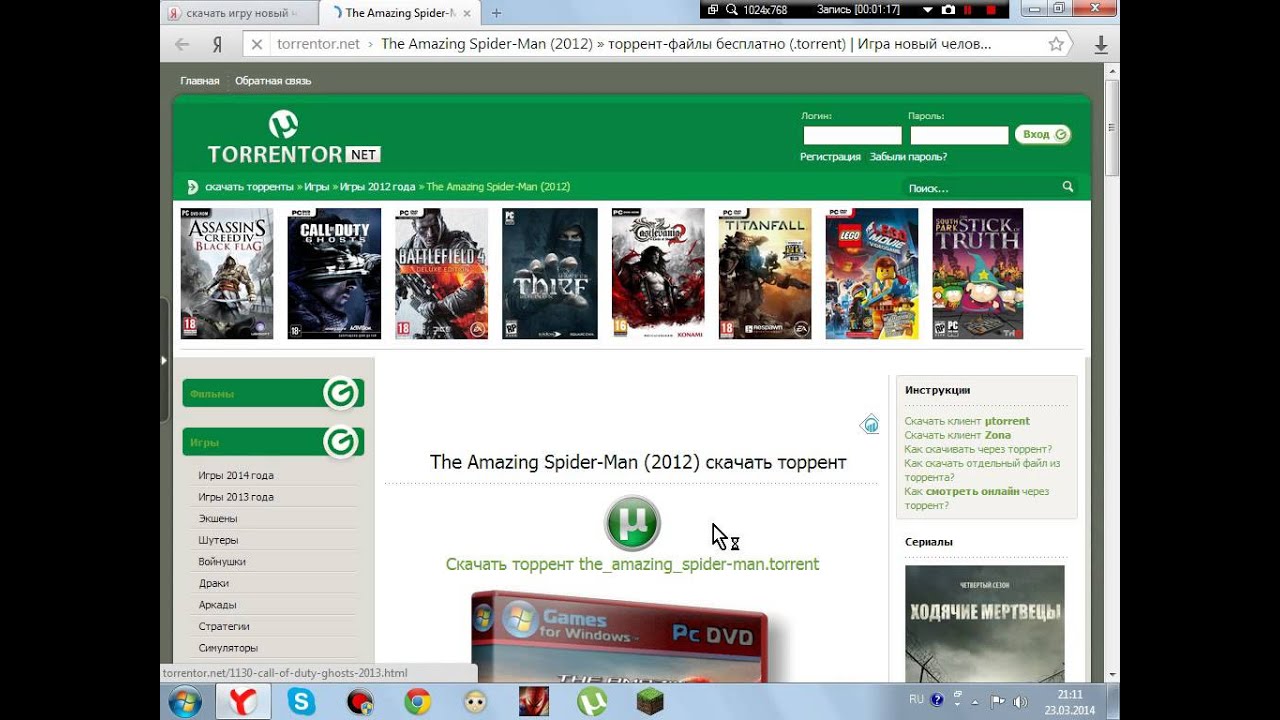This screenshot has width=1280, height=720.
Task: Click the Torrentor.net site logo
Action: pyautogui.click(x=293, y=138)
